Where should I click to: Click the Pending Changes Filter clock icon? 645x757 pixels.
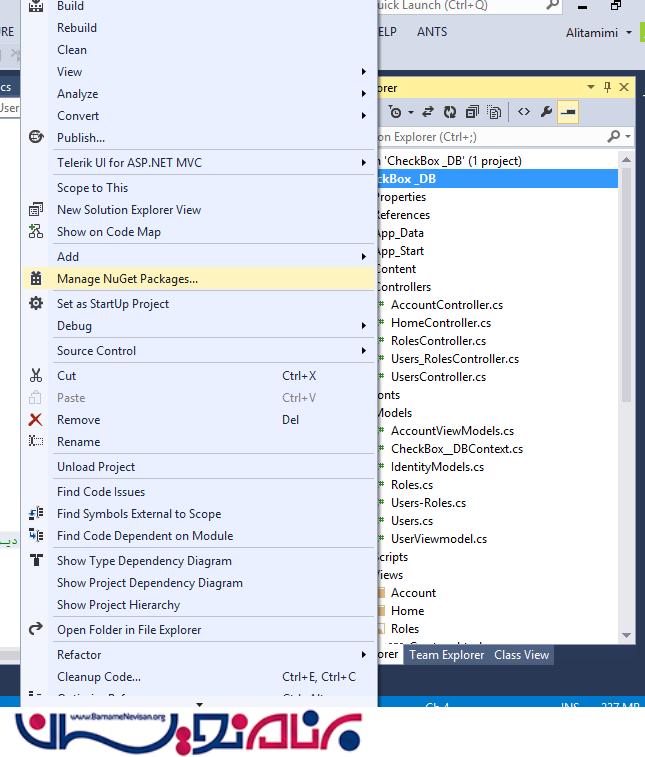397,112
